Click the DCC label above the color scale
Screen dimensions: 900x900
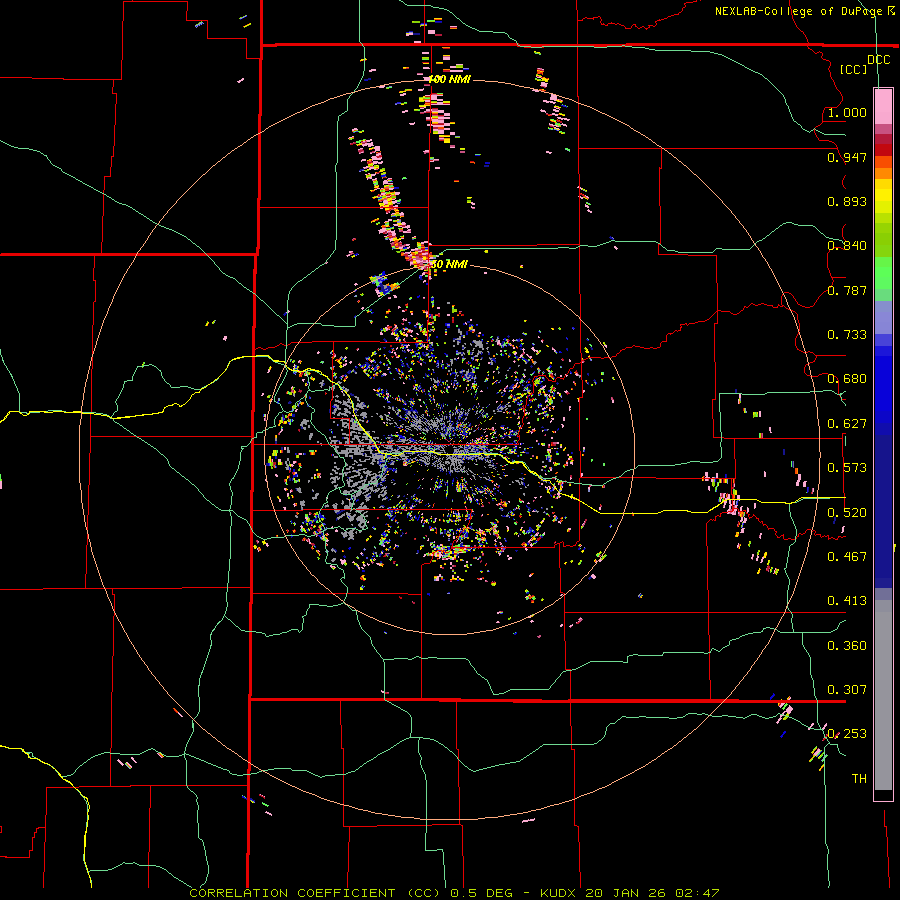pos(878,59)
